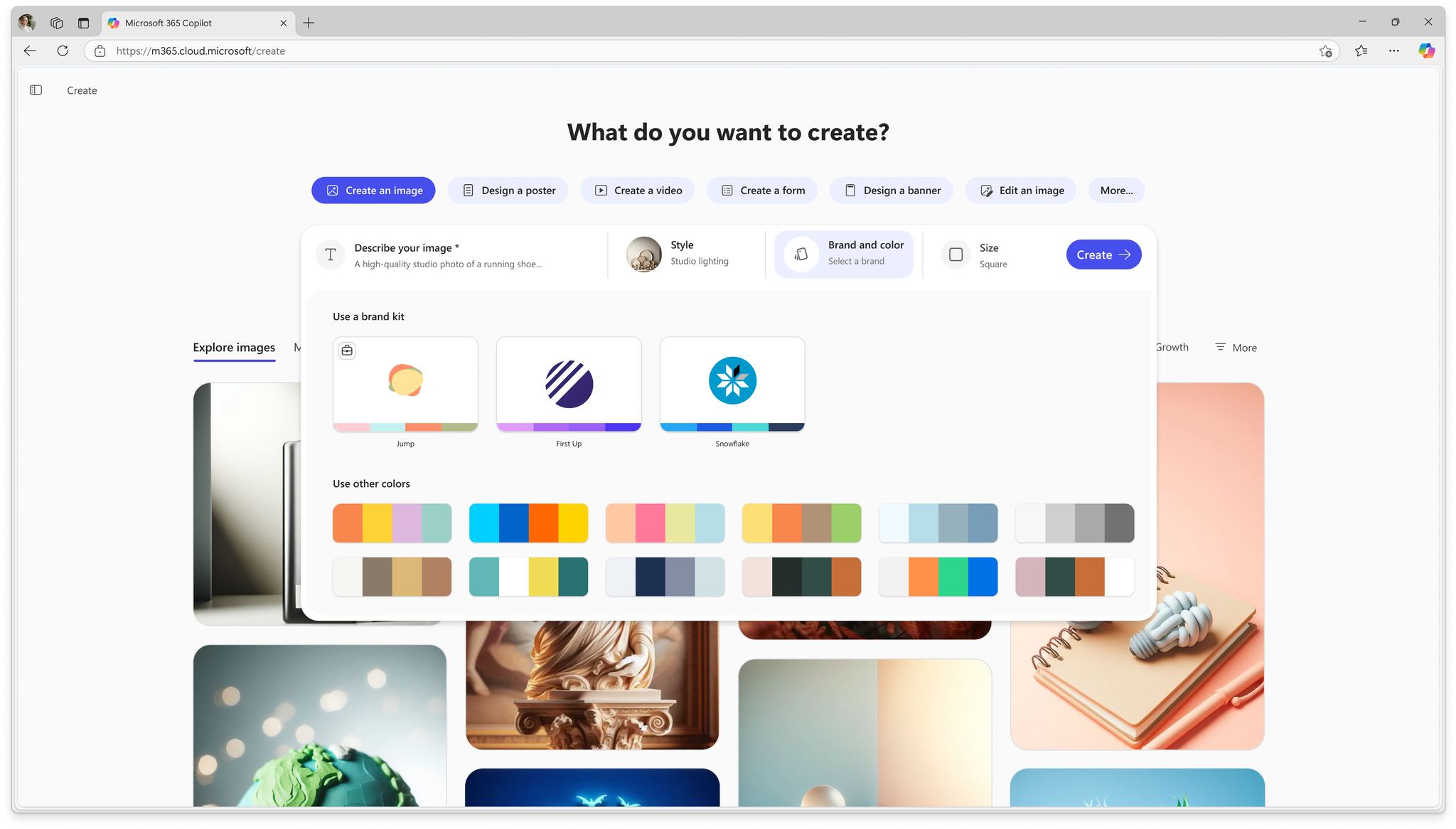Pick the grayscale color palette

[1074, 523]
